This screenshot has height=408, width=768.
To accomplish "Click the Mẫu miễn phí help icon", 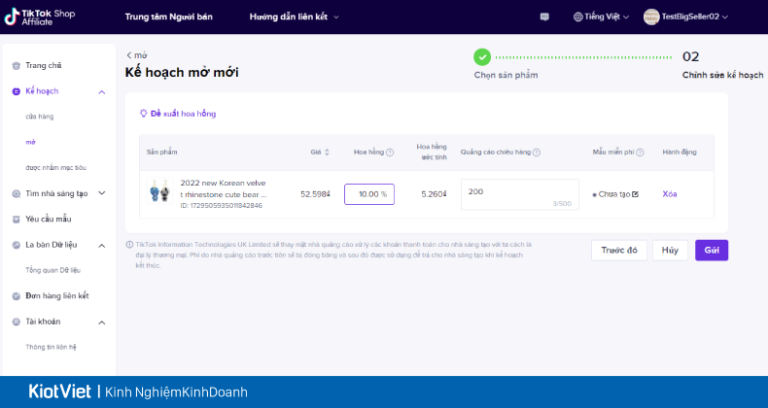I will [640, 152].
